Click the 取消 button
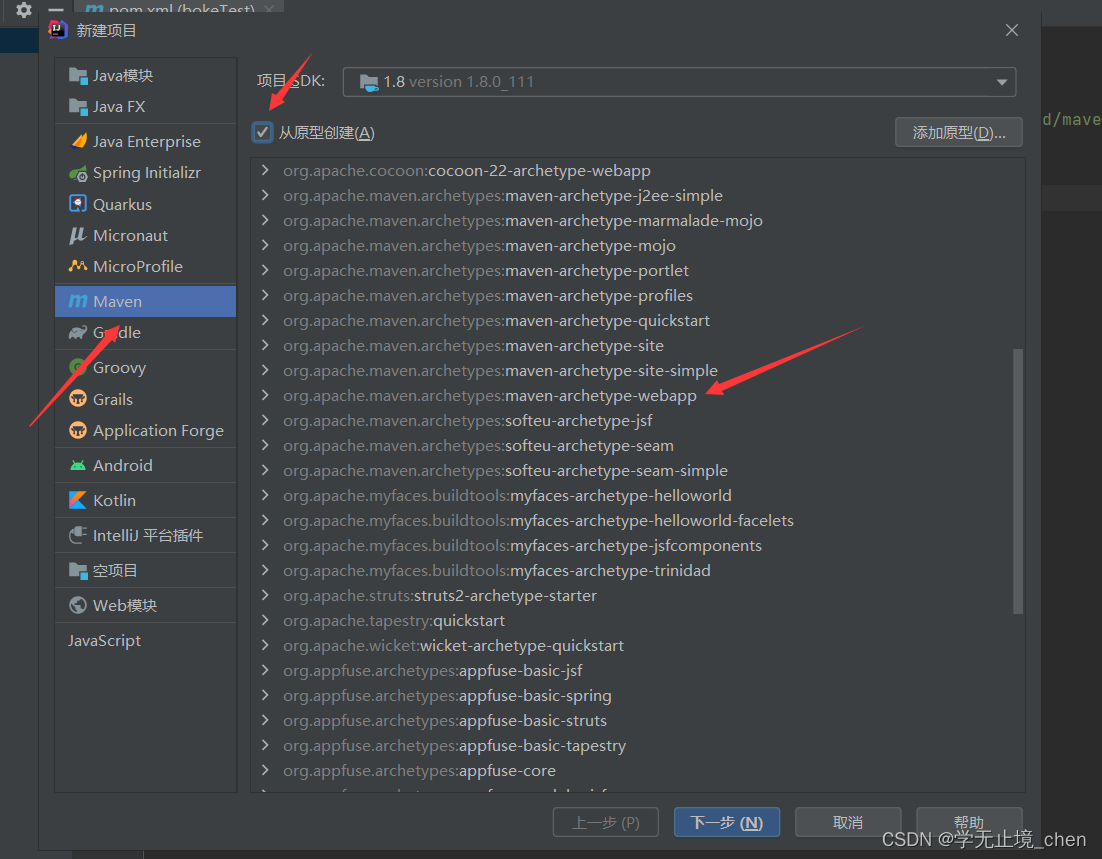This screenshot has height=859, width=1102. [x=848, y=822]
